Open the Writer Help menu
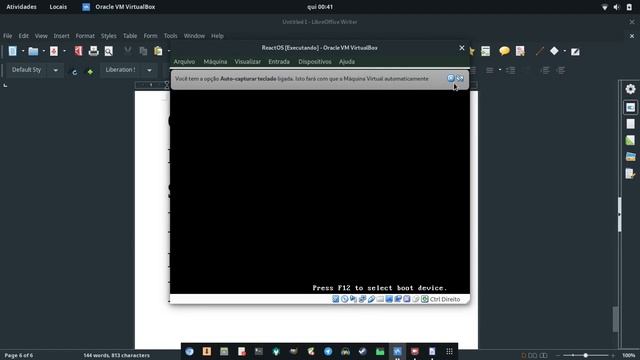 click(x=217, y=36)
